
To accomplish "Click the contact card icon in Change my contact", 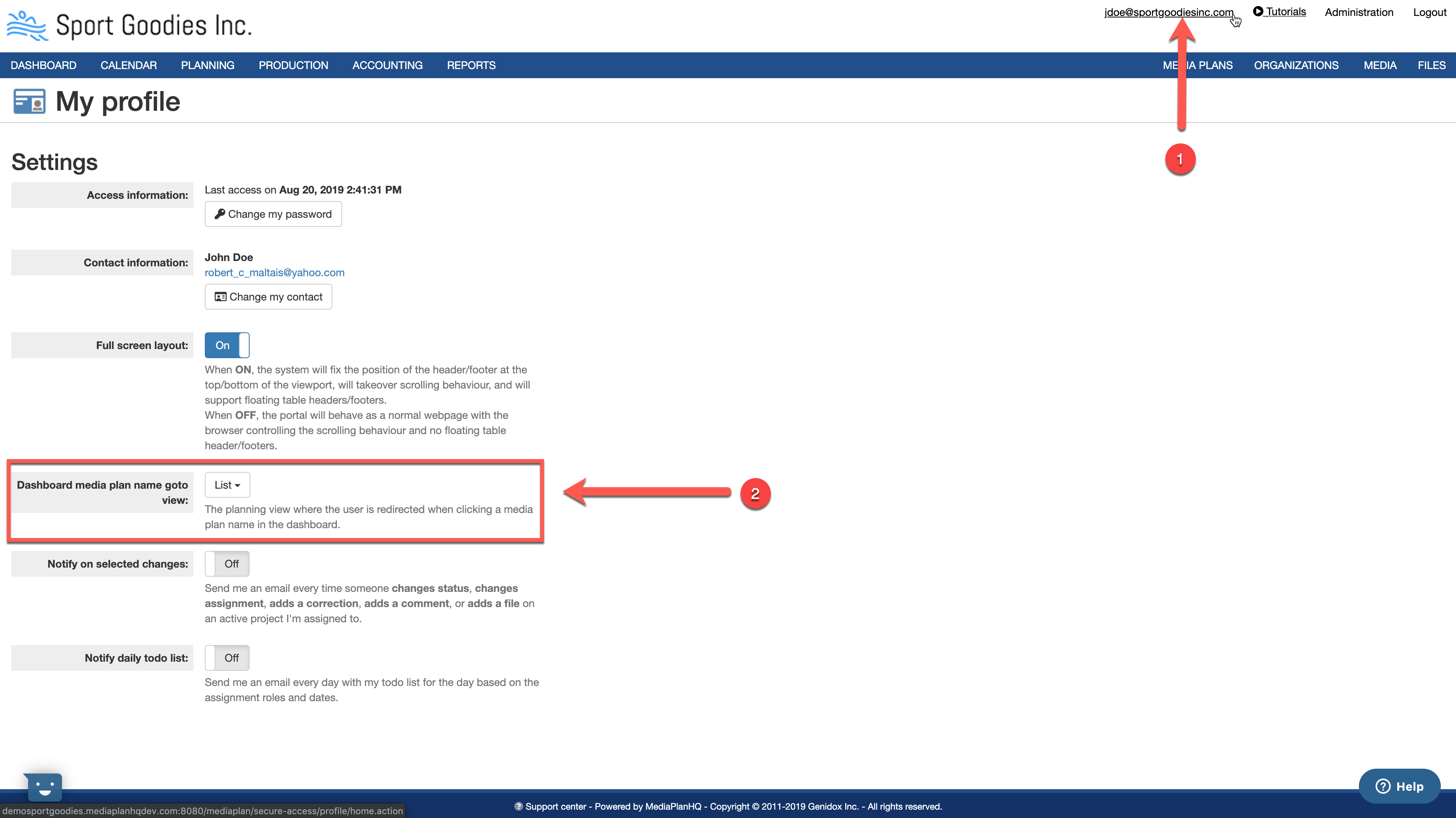I will [220, 297].
